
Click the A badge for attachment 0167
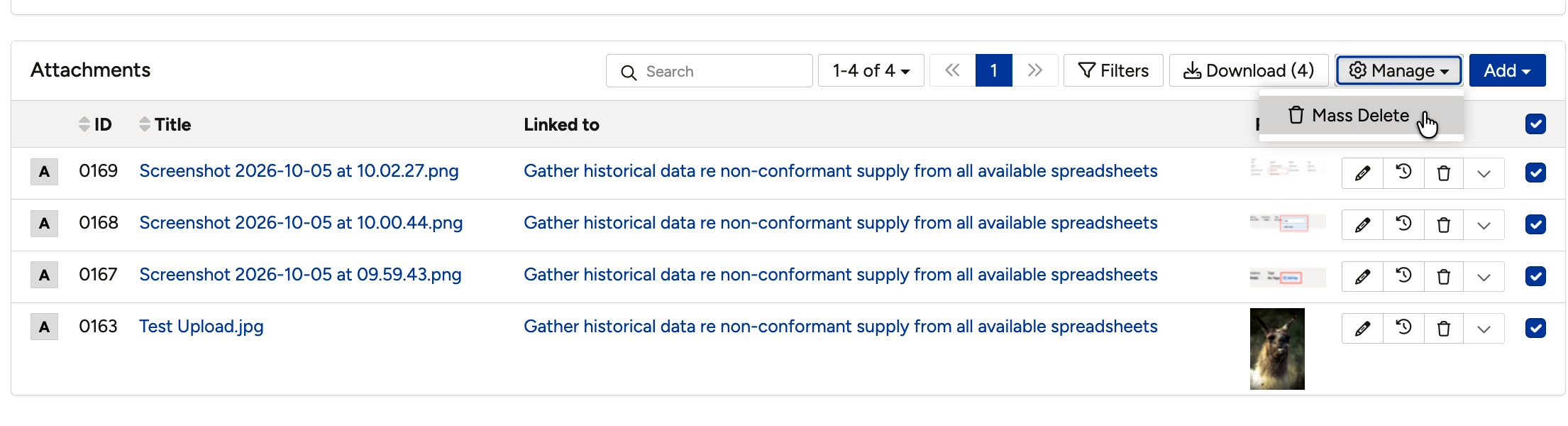[44, 275]
